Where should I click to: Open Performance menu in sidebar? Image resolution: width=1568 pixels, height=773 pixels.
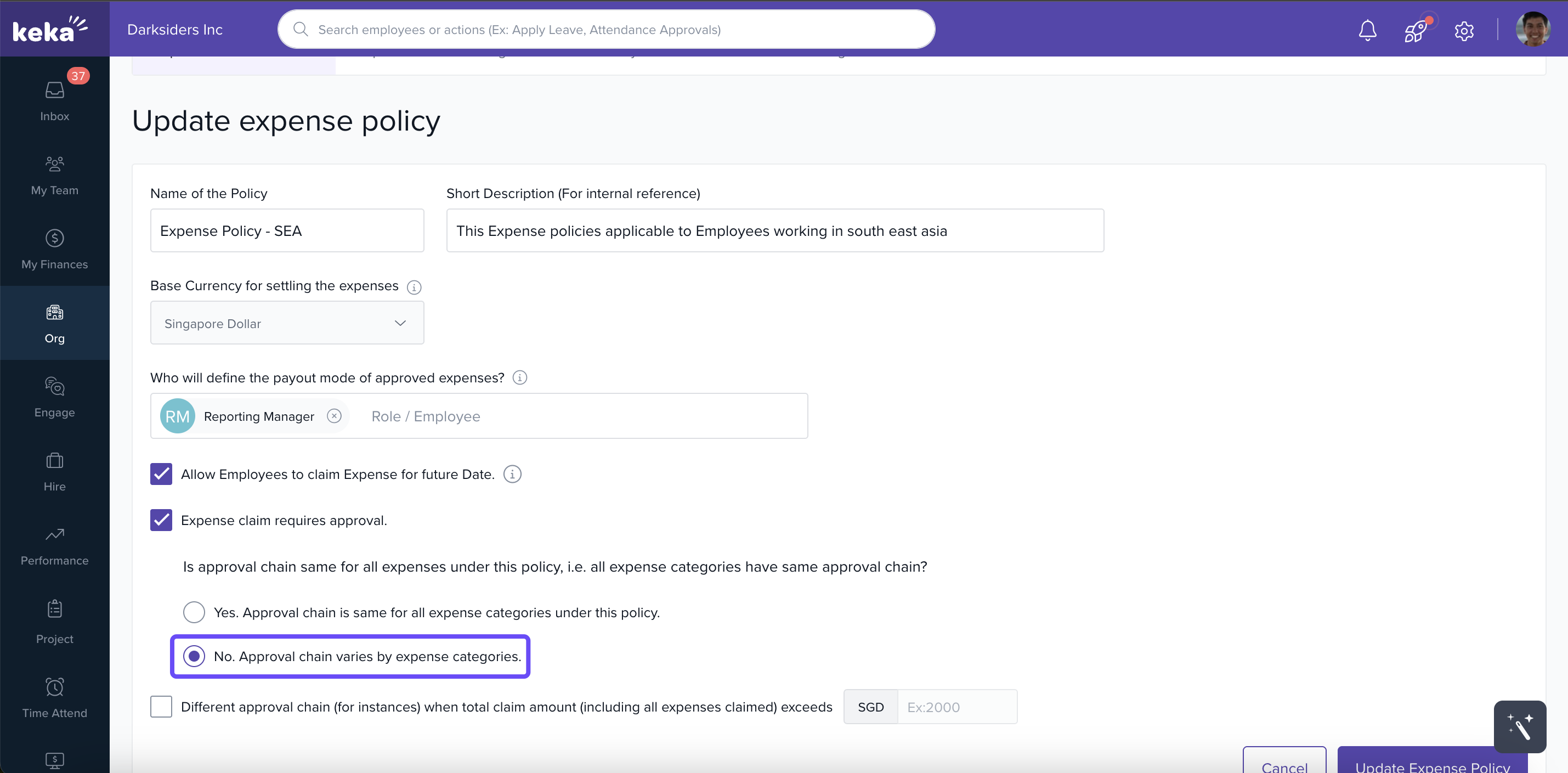[x=54, y=546]
